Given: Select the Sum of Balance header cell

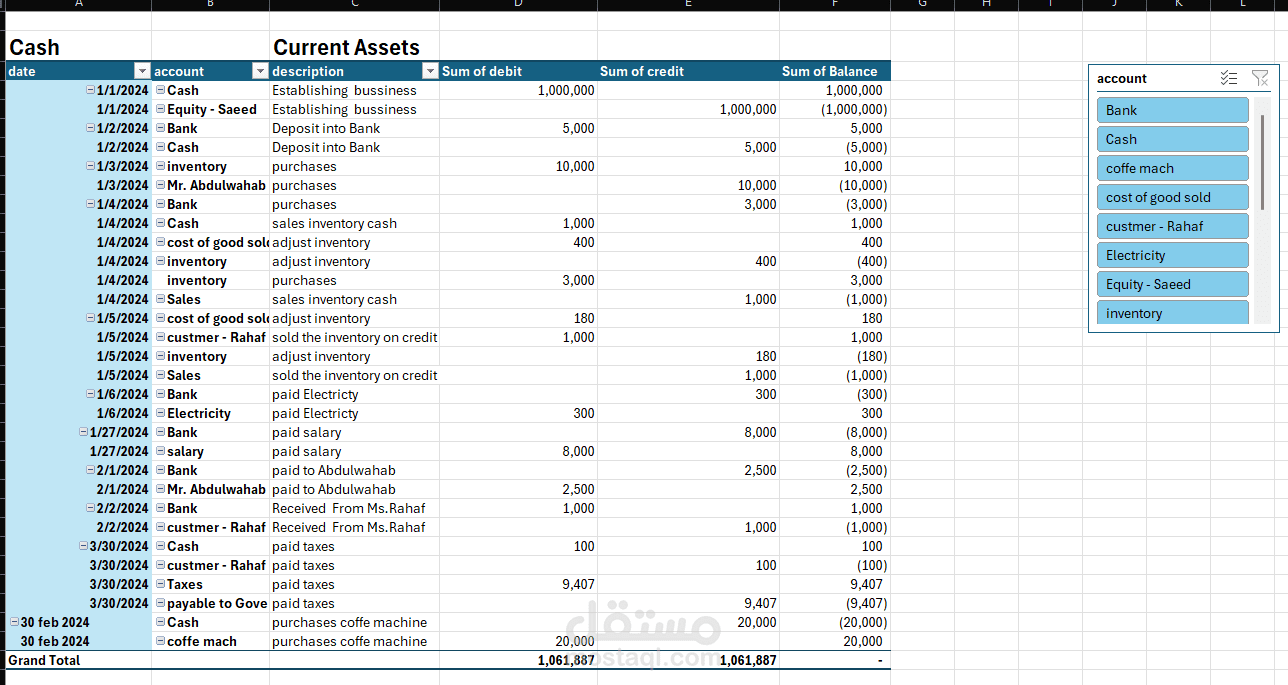Looking at the screenshot, I should [x=834, y=71].
